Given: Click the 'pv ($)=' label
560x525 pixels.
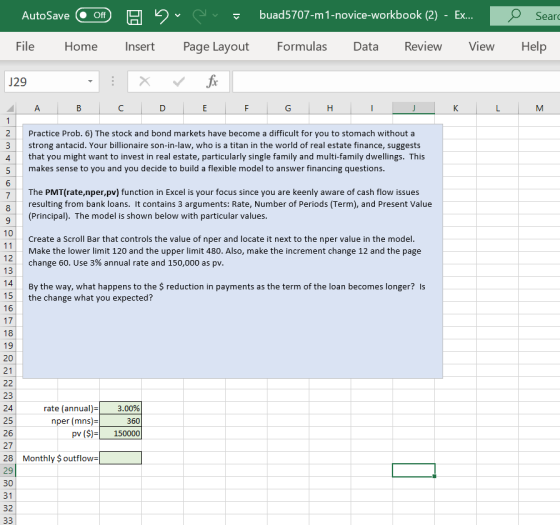Looking at the screenshot, I should (x=85, y=434).
